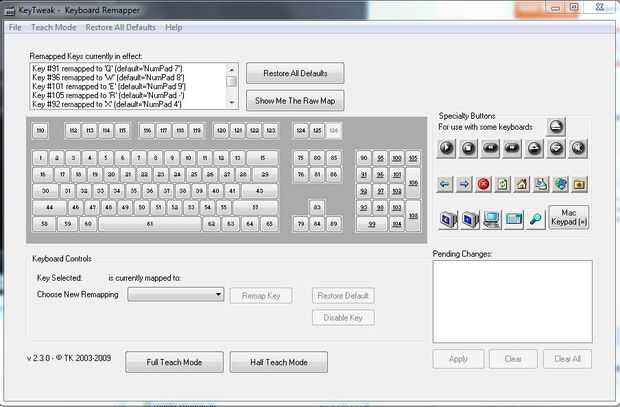Select the Wake monitor specialty button

tap(470, 218)
